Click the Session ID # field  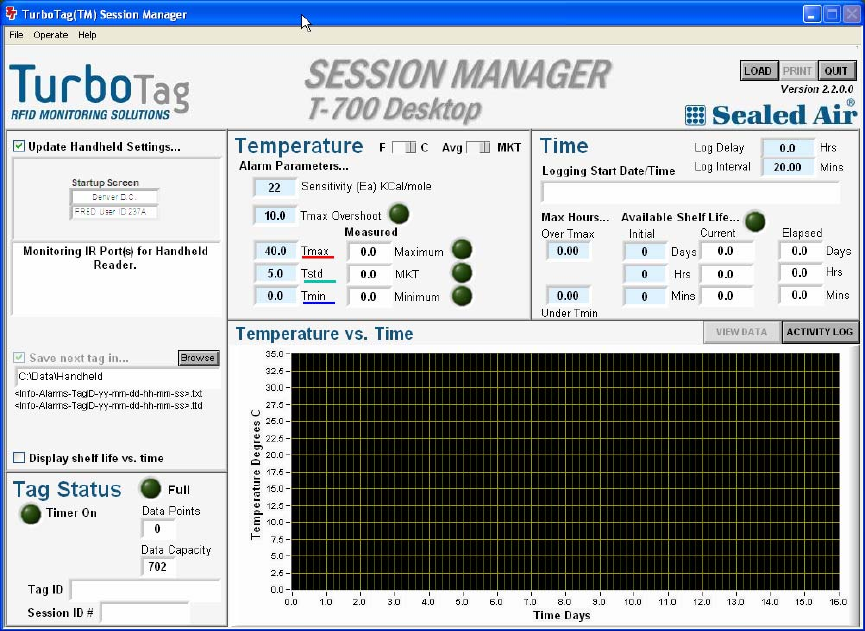145,613
